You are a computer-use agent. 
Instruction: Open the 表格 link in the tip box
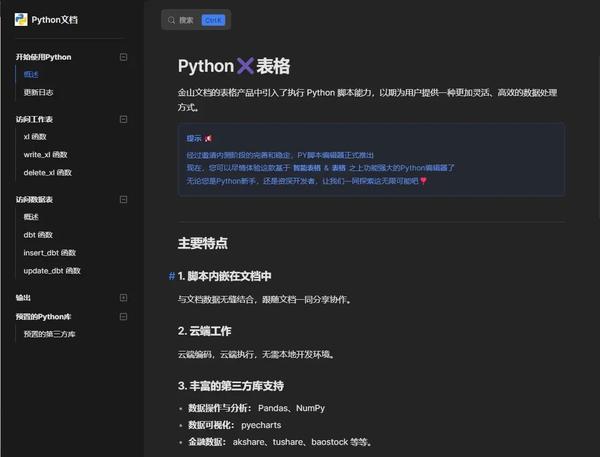coord(339,168)
